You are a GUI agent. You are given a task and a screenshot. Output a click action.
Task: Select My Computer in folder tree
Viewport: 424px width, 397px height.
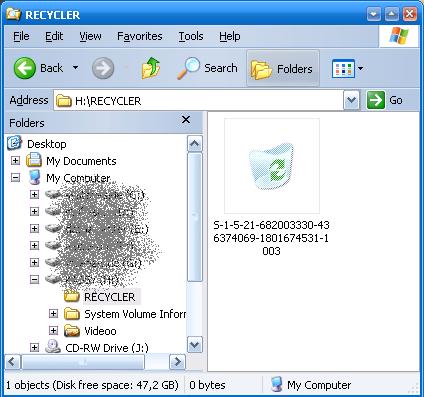(78, 178)
